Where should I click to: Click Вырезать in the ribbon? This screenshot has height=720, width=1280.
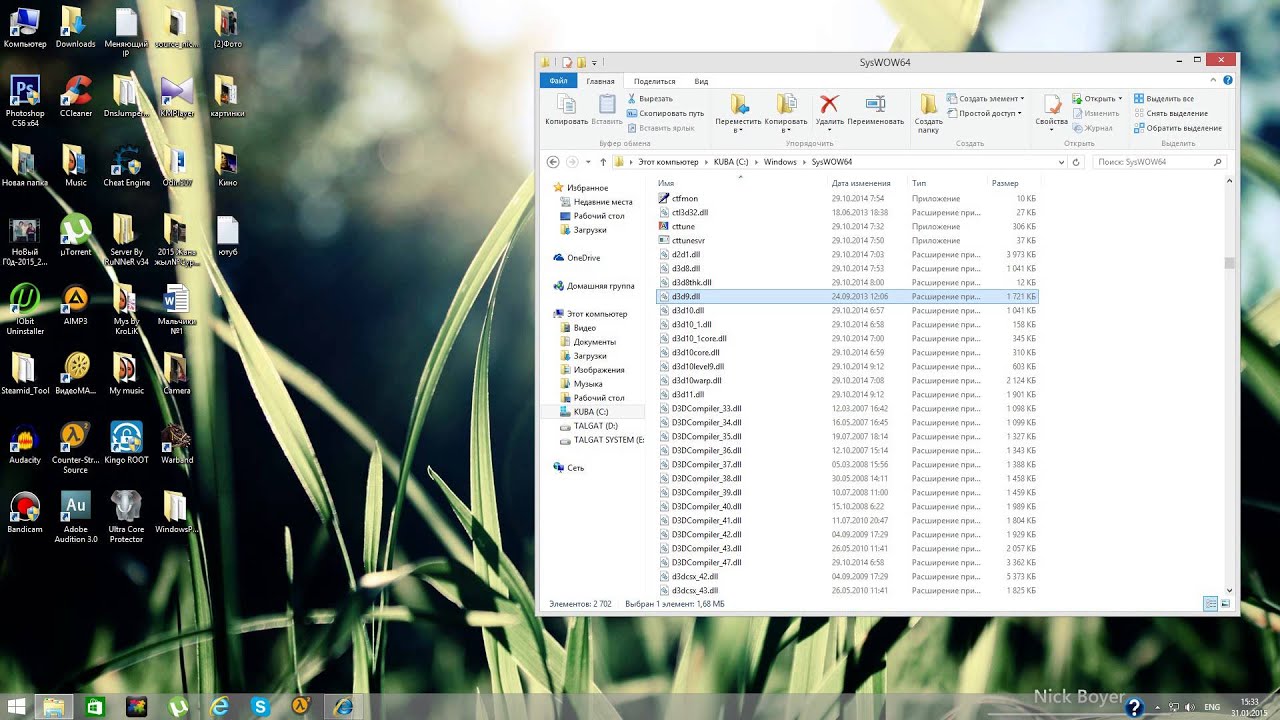tap(650, 99)
